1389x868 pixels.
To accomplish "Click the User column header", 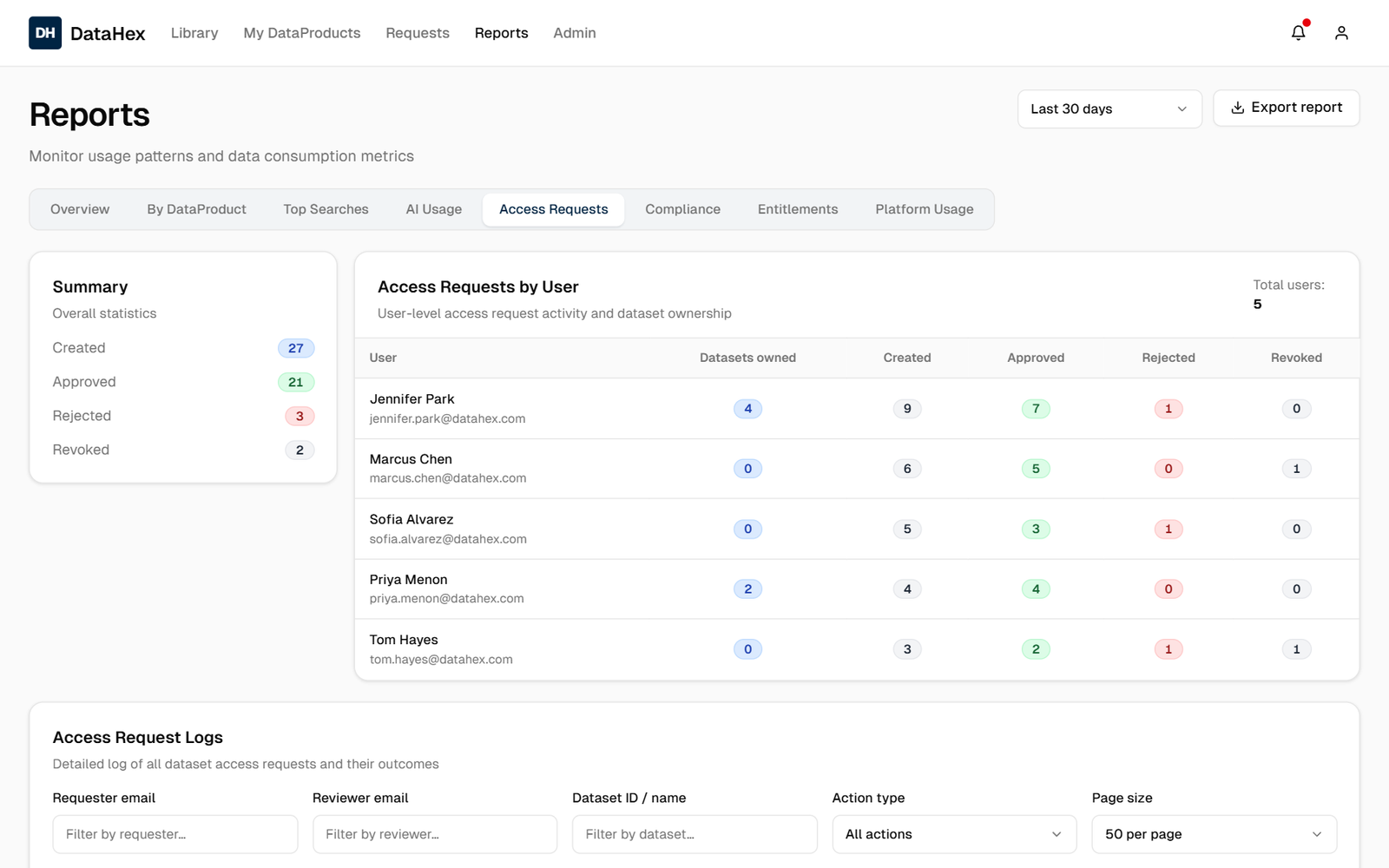I will click(383, 358).
